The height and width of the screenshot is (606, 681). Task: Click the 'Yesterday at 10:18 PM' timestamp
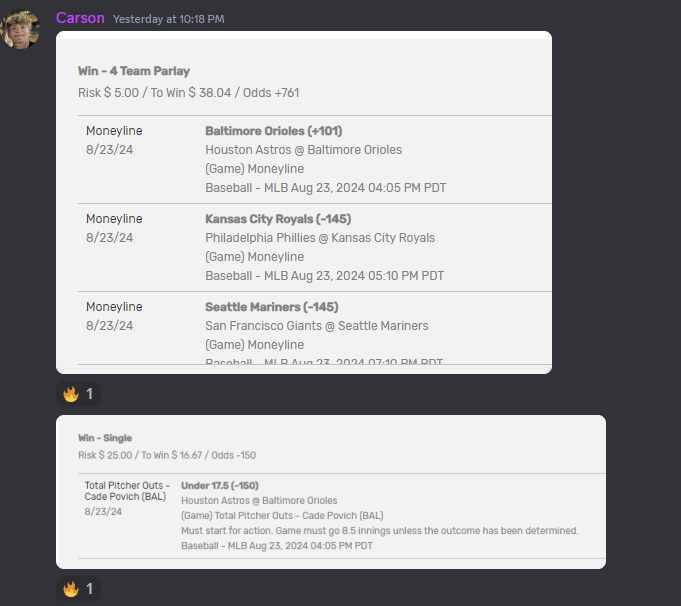[169, 19]
